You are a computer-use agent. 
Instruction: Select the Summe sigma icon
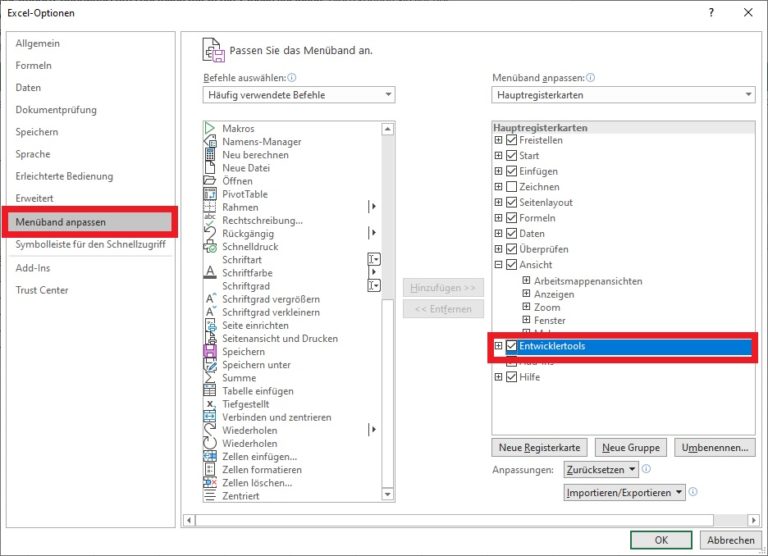point(210,378)
